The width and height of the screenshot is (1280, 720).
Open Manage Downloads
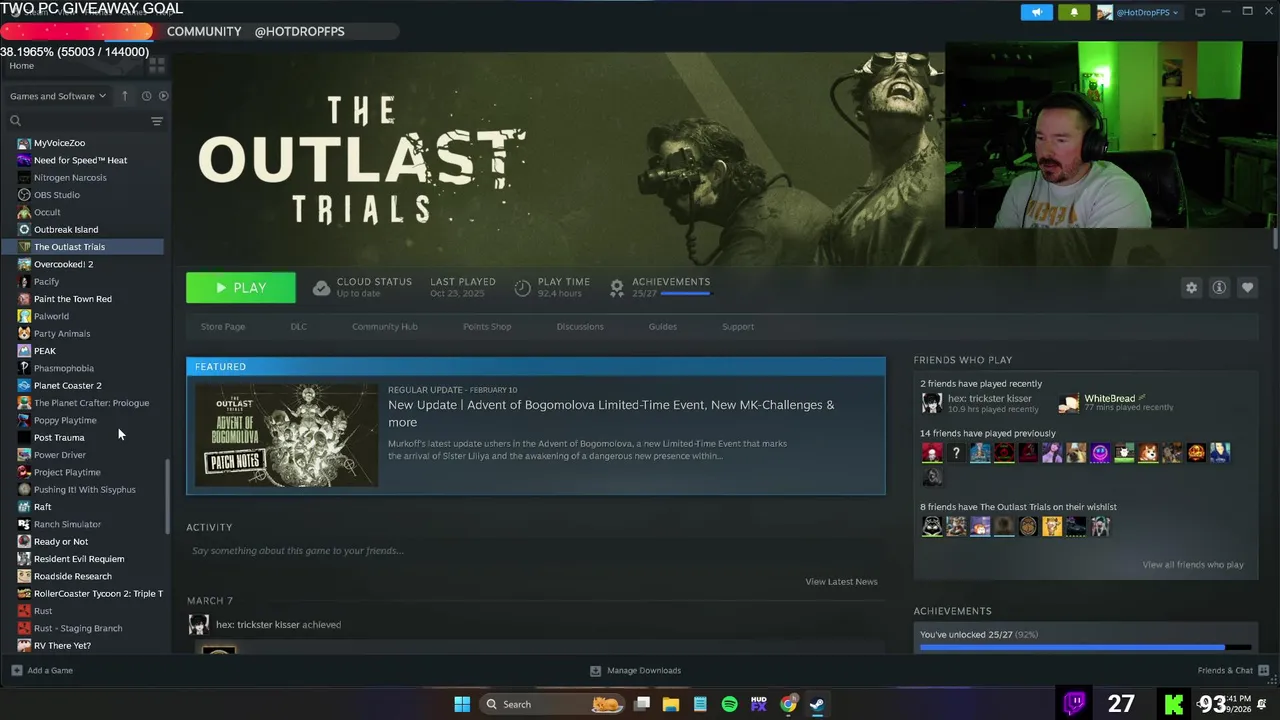(x=636, y=670)
